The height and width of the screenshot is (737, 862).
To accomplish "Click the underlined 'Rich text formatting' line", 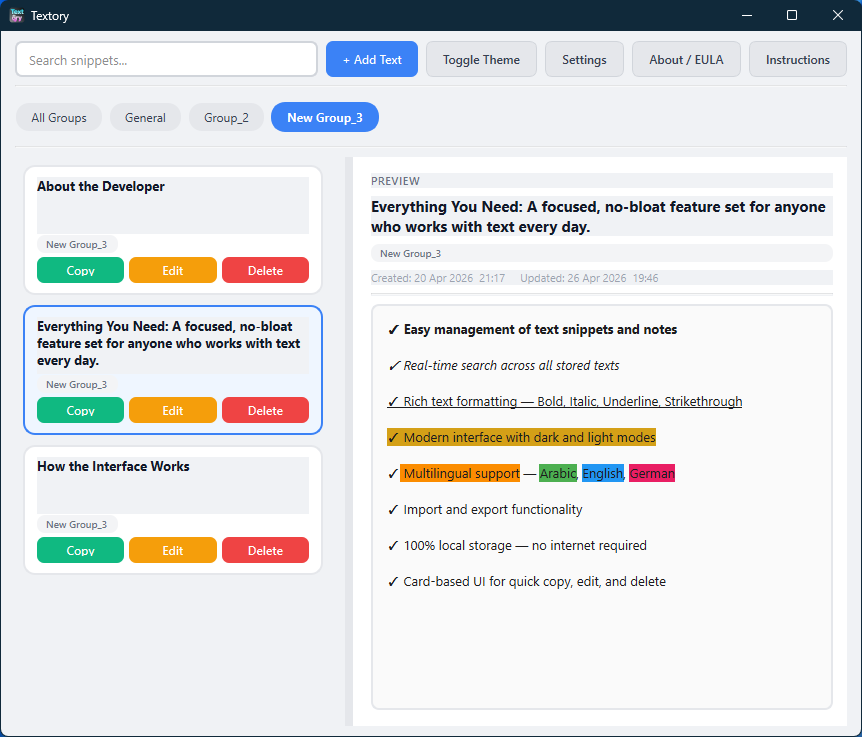I will pyautogui.click(x=565, y=401).
